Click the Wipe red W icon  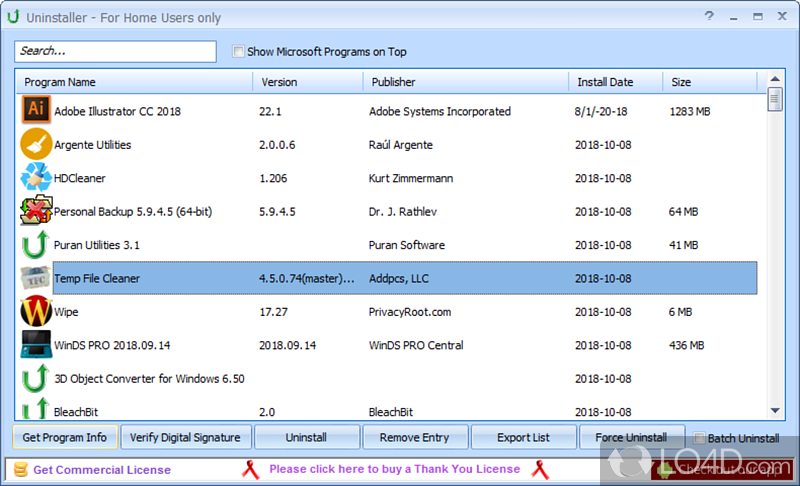click(36, 311)
